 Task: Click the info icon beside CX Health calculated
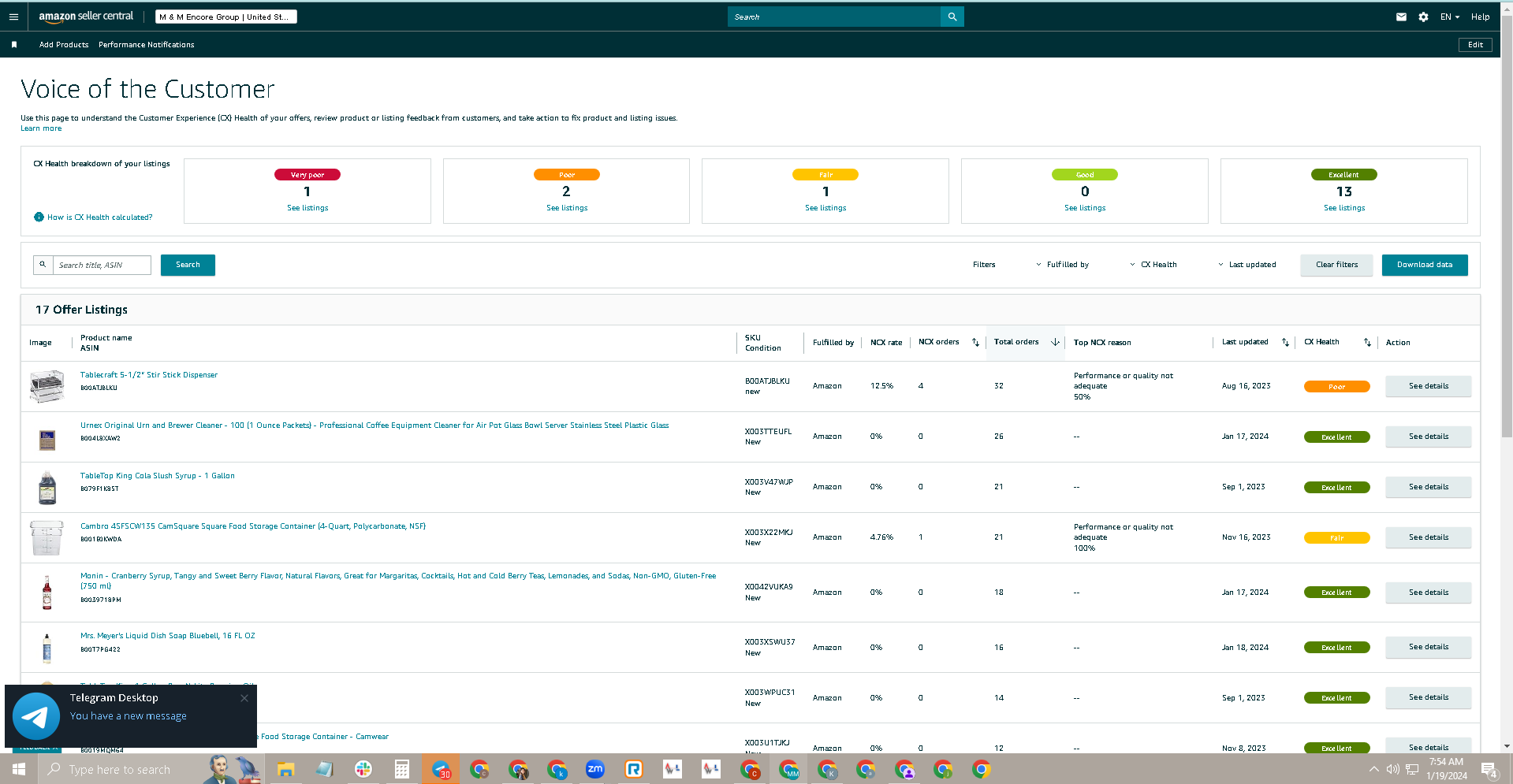pos(39,217)
